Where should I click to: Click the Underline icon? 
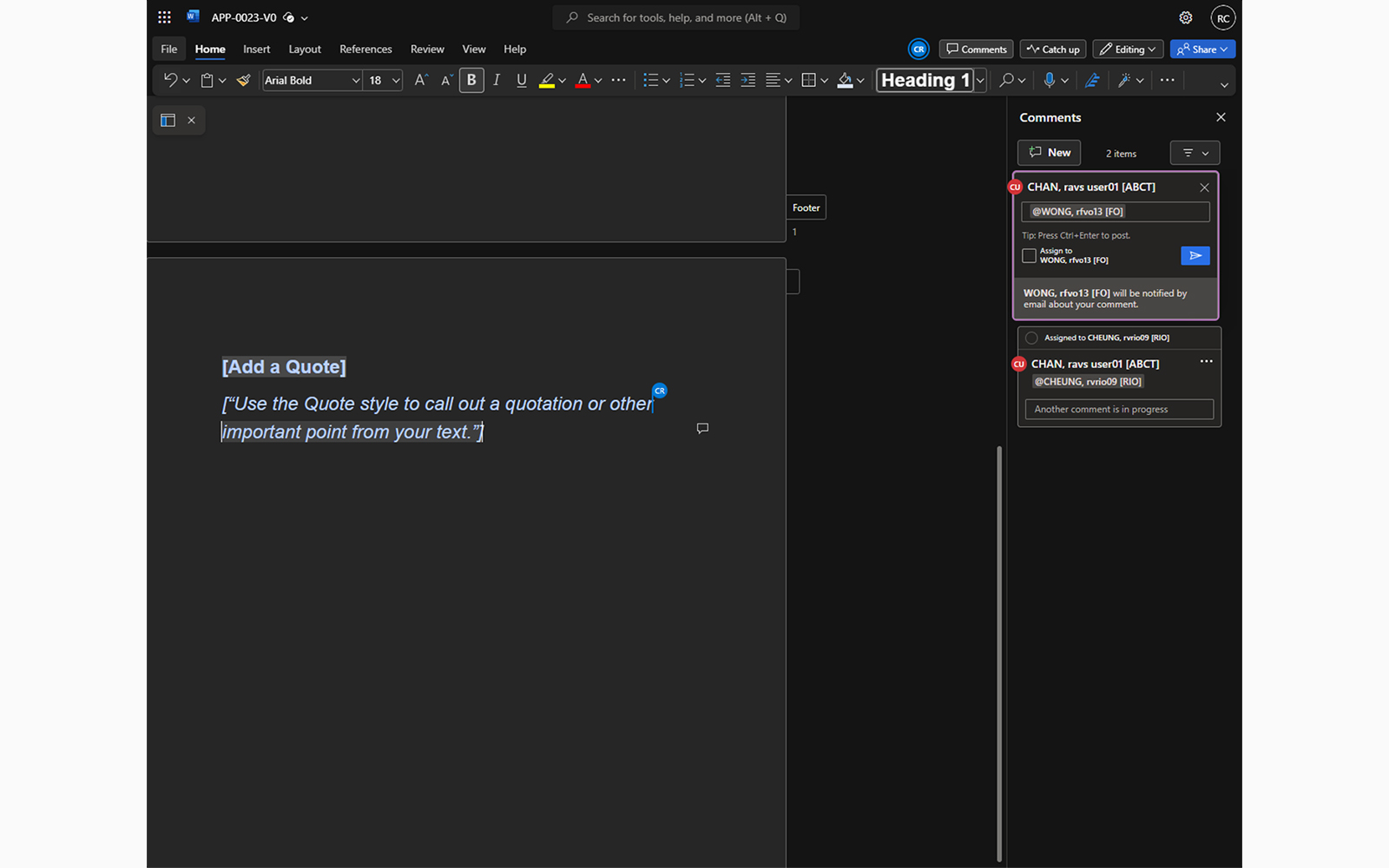522,81
